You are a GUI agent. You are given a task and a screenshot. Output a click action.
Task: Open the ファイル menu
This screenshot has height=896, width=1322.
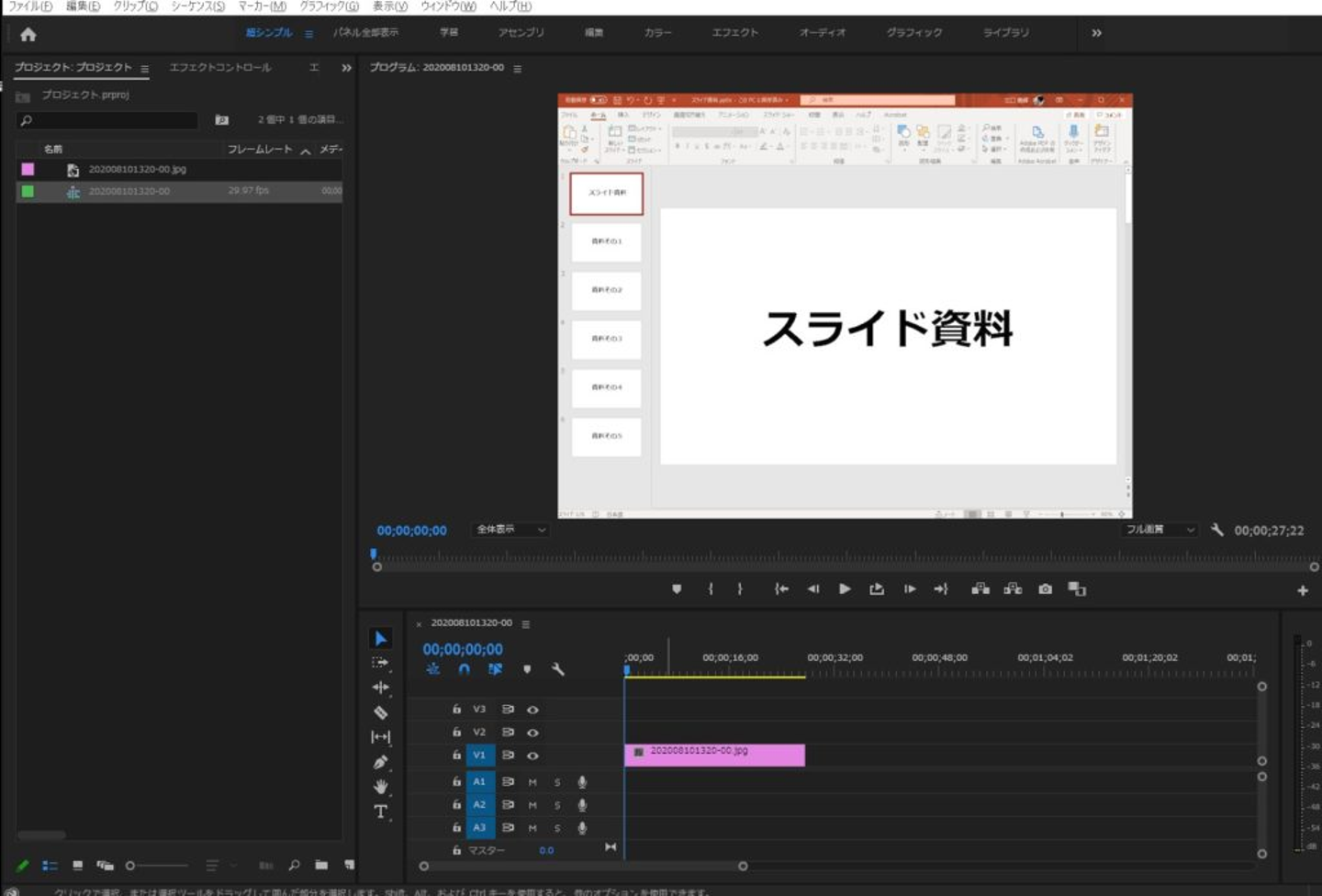pos(29,6)
